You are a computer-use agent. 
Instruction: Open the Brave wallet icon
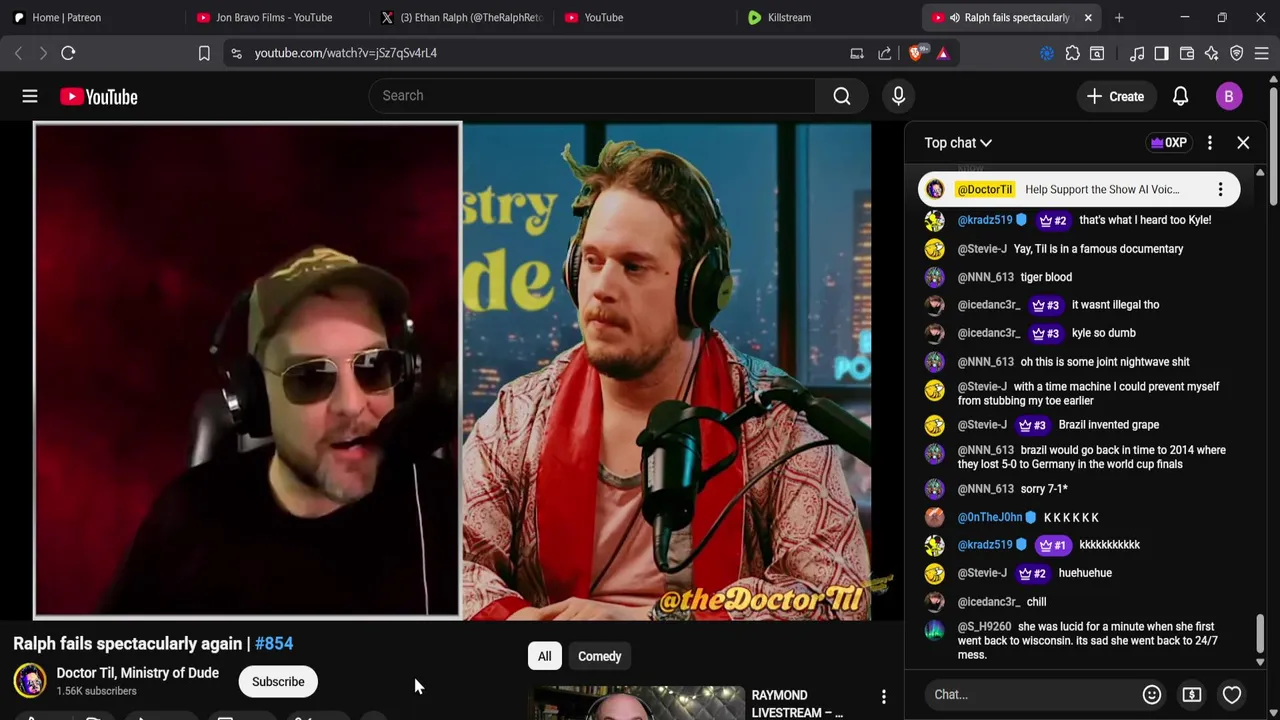pos(1187,53)
